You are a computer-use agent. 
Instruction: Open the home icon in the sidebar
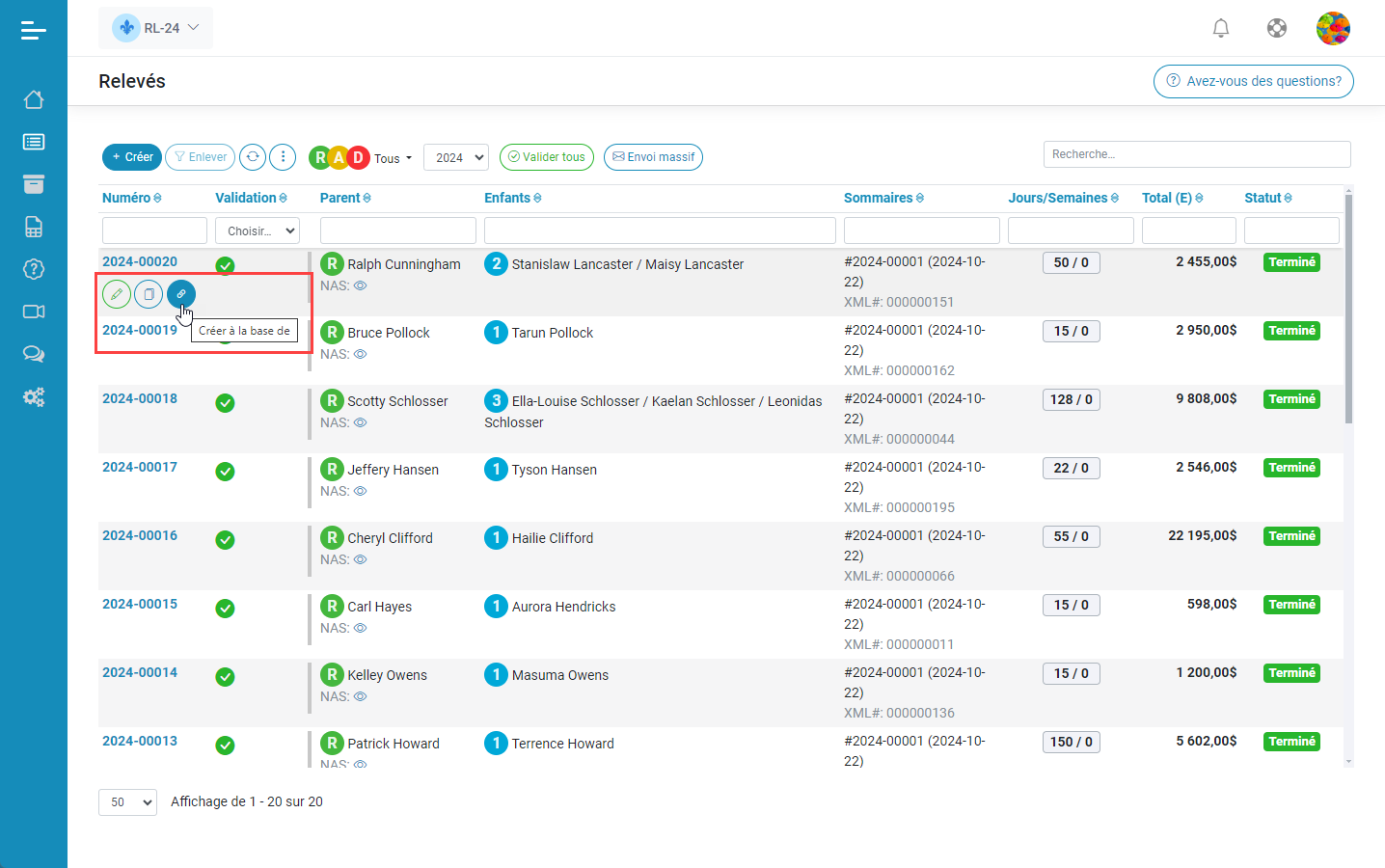tap(34, 99)
